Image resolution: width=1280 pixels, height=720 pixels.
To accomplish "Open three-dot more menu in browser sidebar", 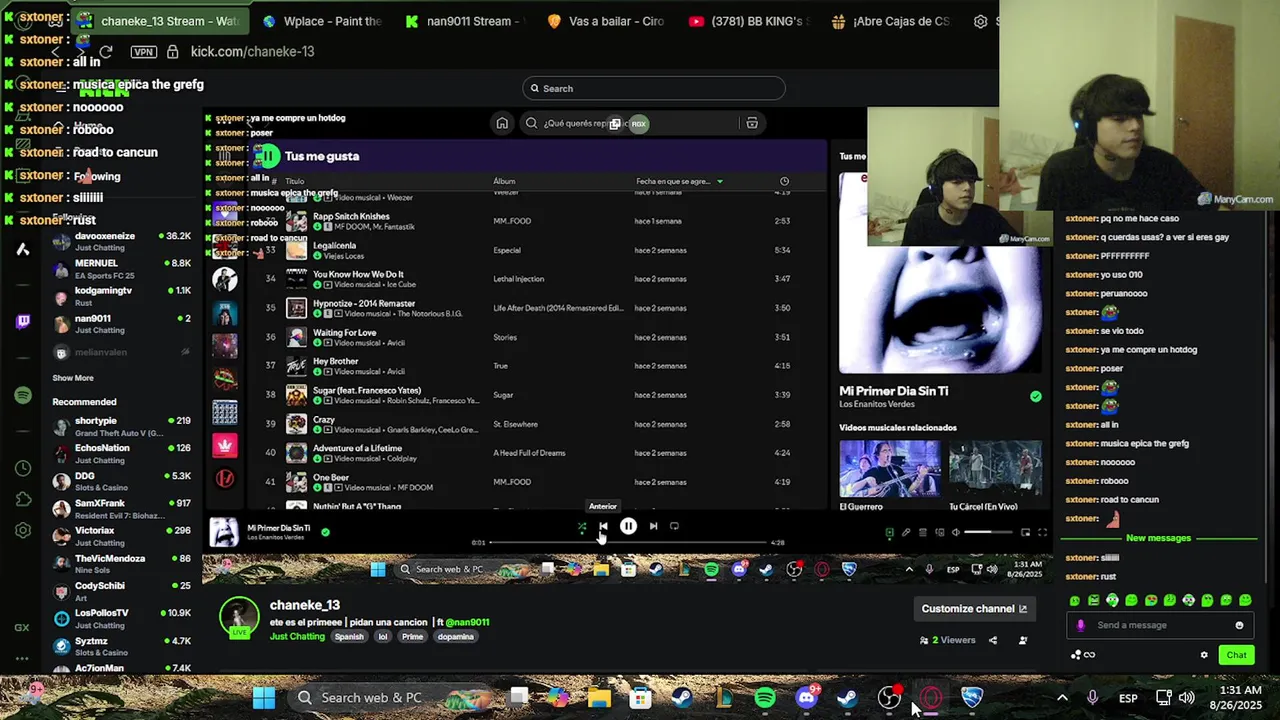I will (x=22, y=659).
